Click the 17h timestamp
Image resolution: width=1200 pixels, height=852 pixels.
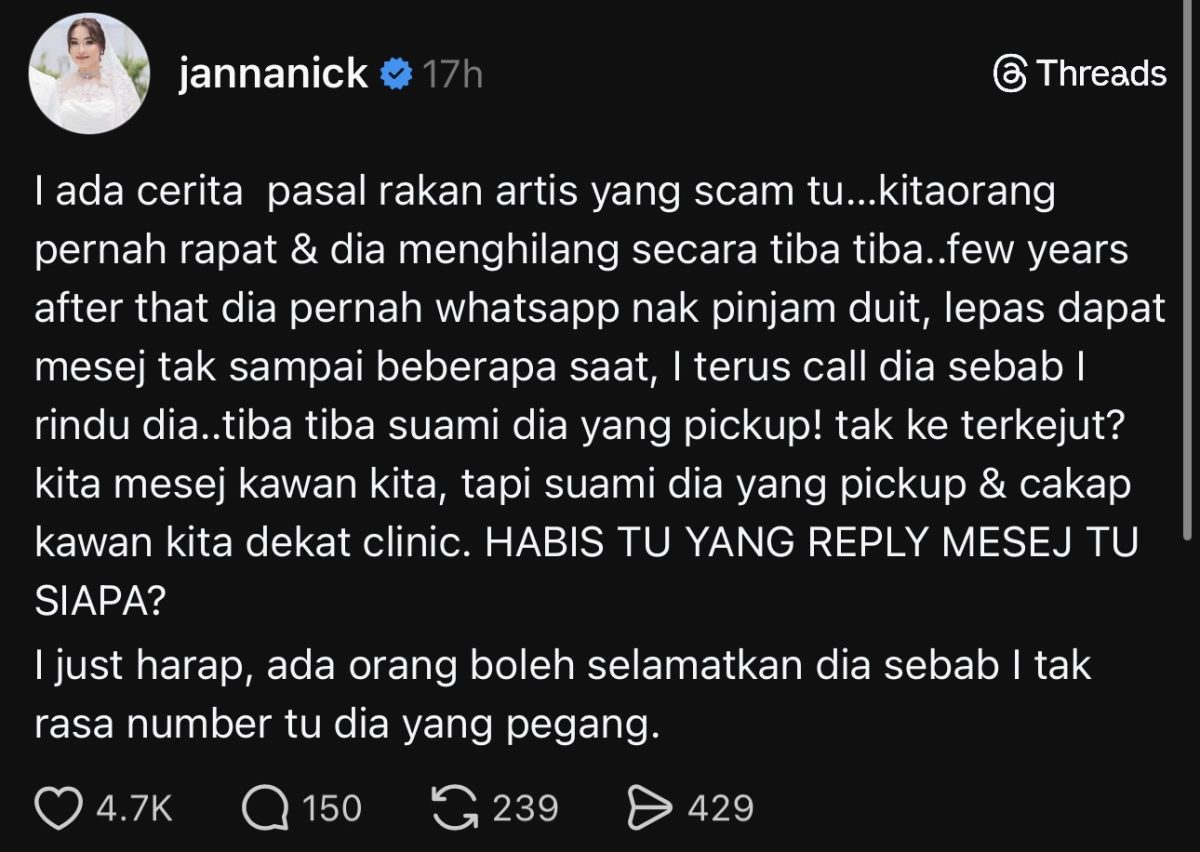(452, 75)
